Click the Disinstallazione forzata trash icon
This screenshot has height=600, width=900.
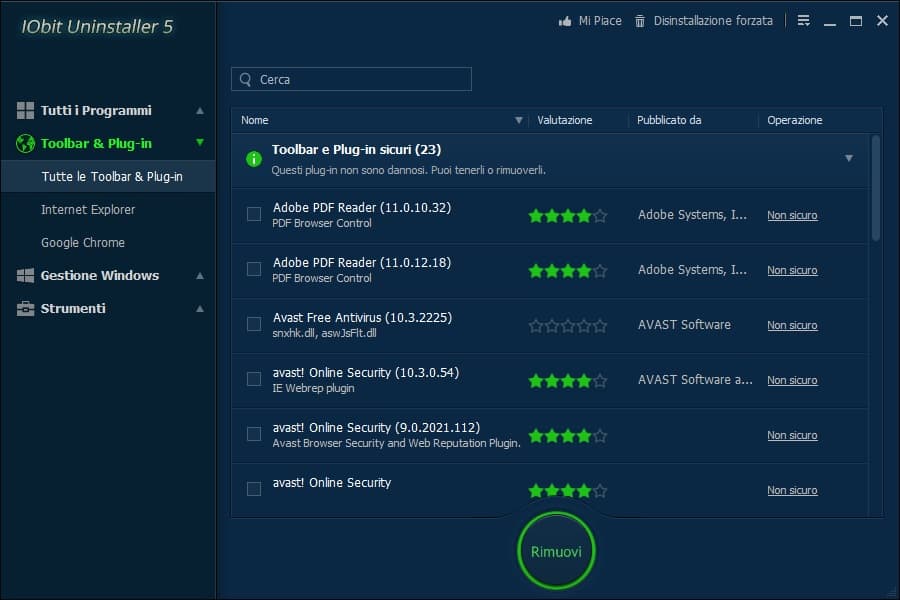pyautogui.click(x=639, y=21)
